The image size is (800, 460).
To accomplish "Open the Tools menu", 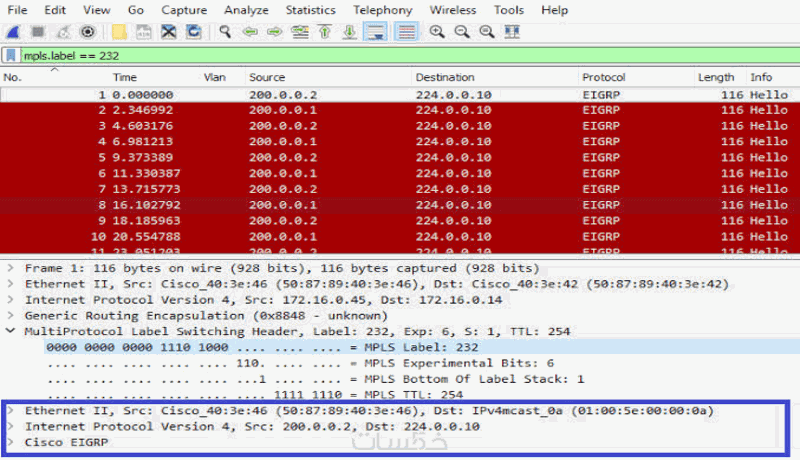I will 509,10.
